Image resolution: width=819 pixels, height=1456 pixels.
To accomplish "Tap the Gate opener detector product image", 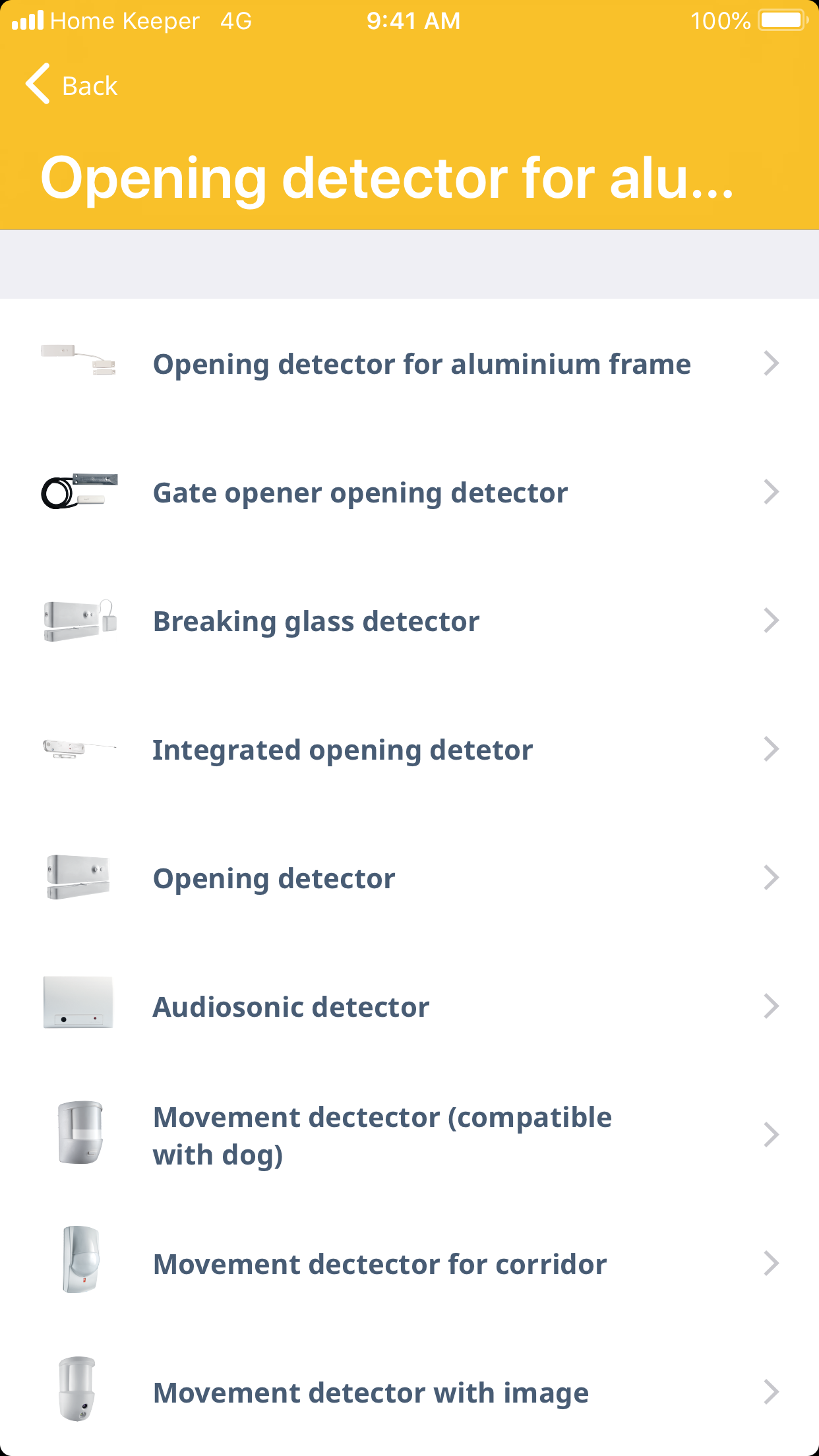I will [x=80, y=491].
